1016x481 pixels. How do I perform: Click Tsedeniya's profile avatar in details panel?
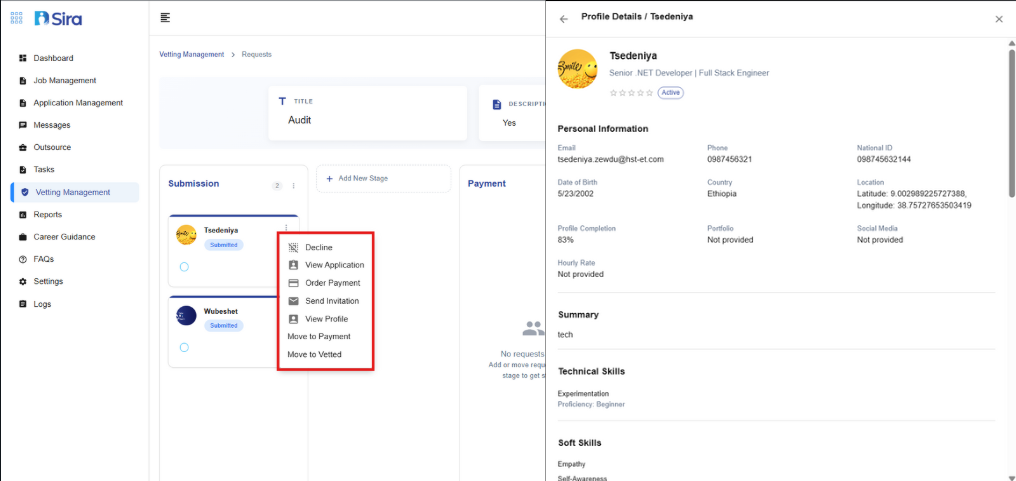coord(576,69)
